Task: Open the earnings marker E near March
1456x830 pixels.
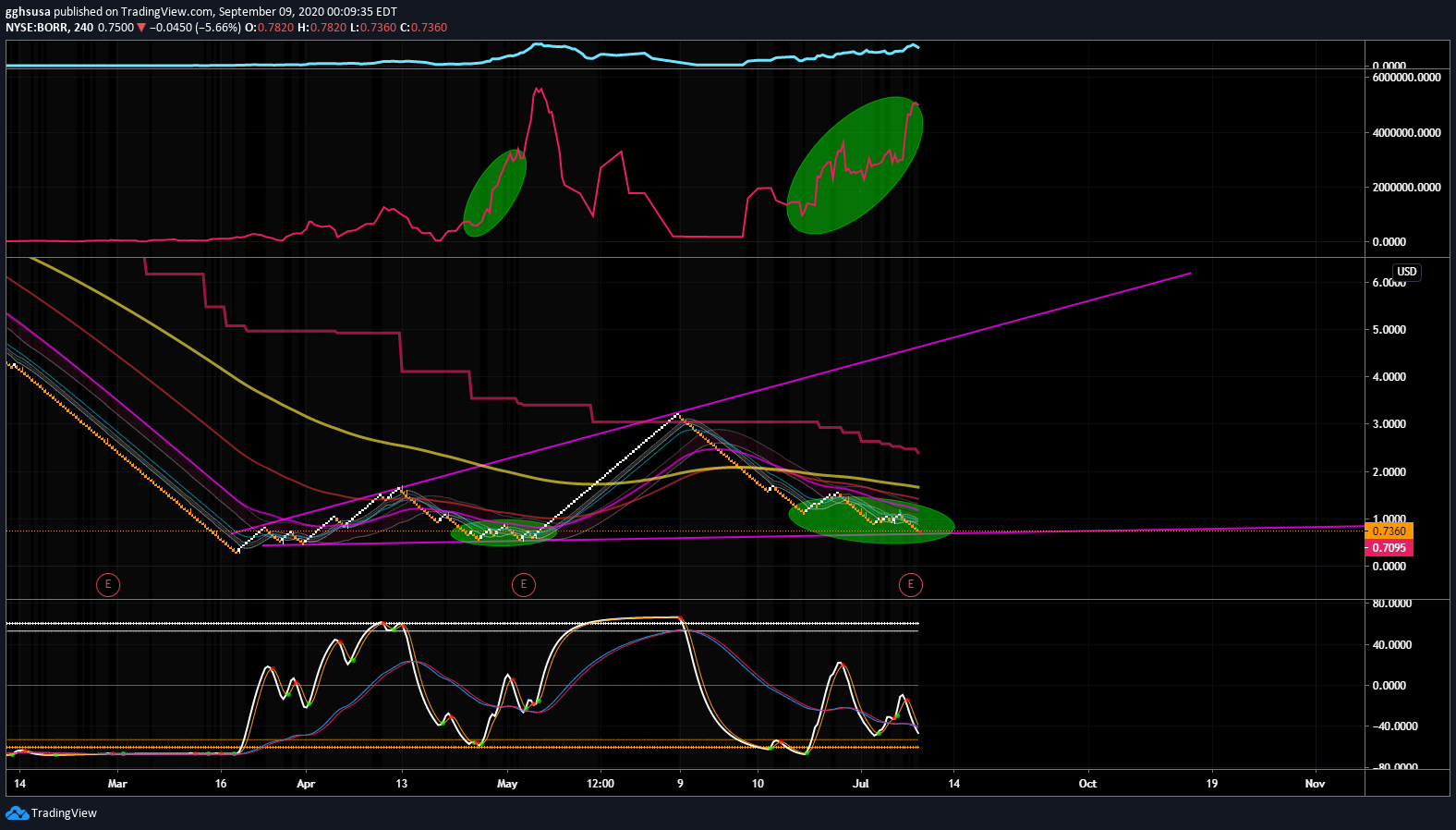Action: click(x=108, y=584)
